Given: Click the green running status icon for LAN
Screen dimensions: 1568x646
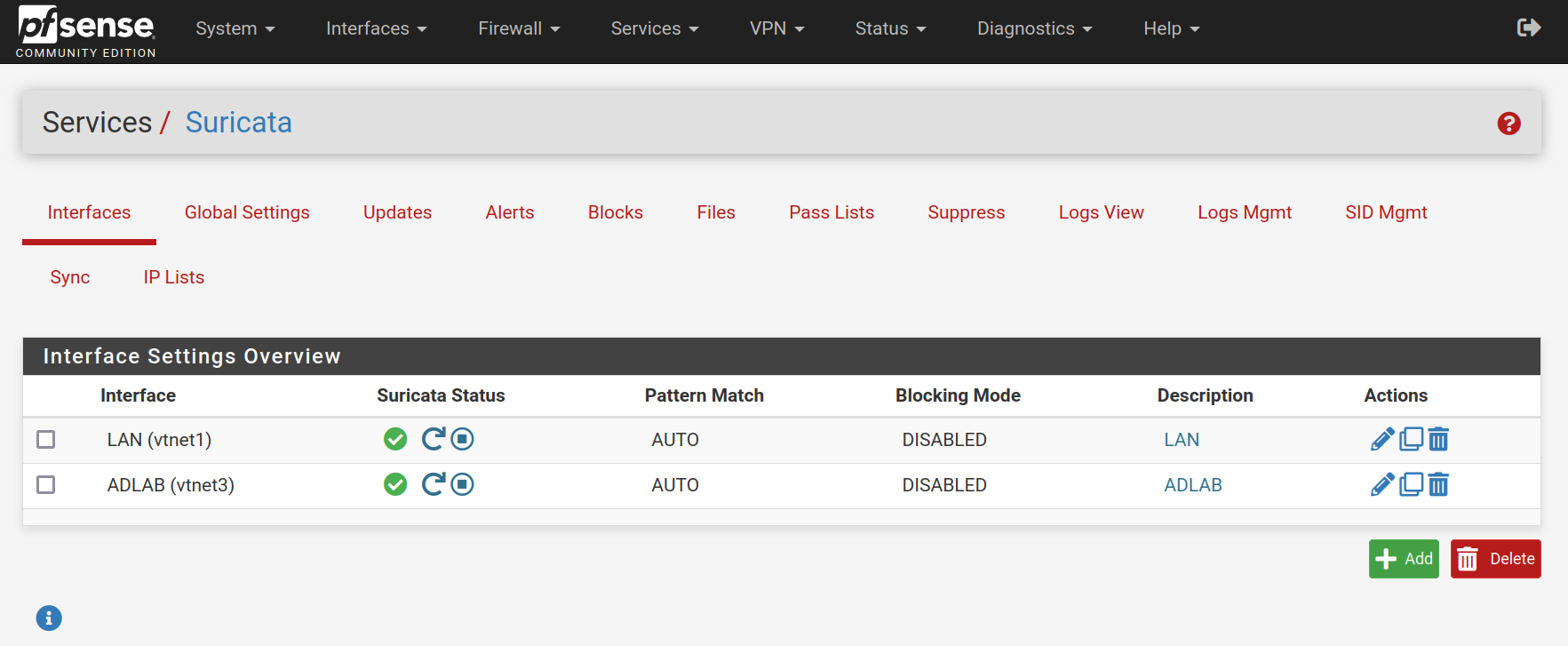Looking at the screenshot, I should point(395,439).
